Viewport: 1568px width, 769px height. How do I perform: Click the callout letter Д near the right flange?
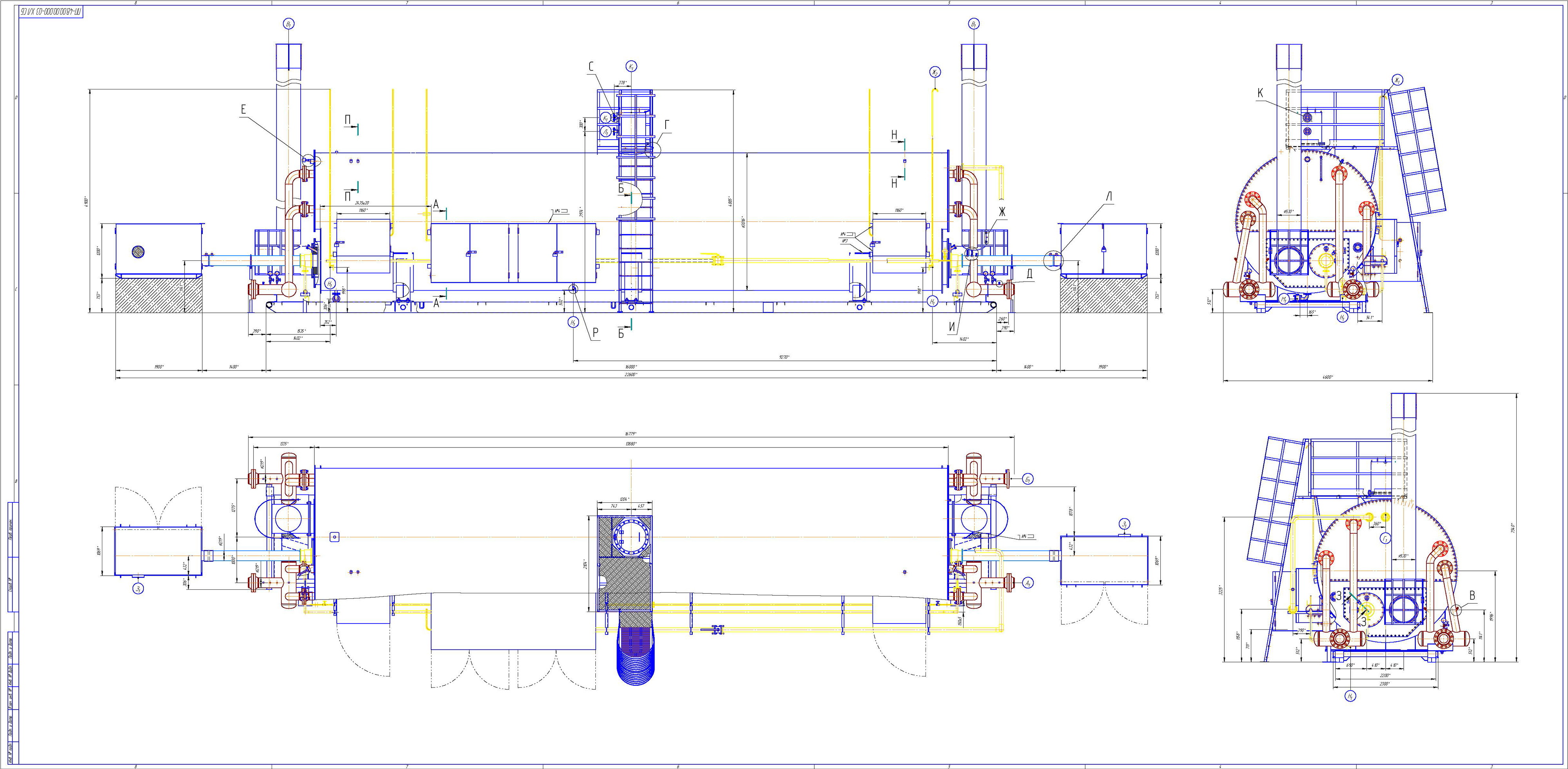pyautogui.click(x=1029, y=274)
